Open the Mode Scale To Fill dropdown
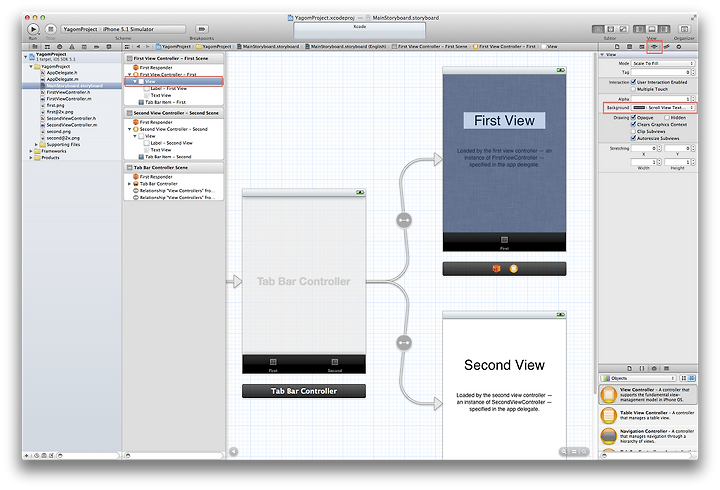Image resolution: width=720 pixels, height=490 pixels. 663,63
